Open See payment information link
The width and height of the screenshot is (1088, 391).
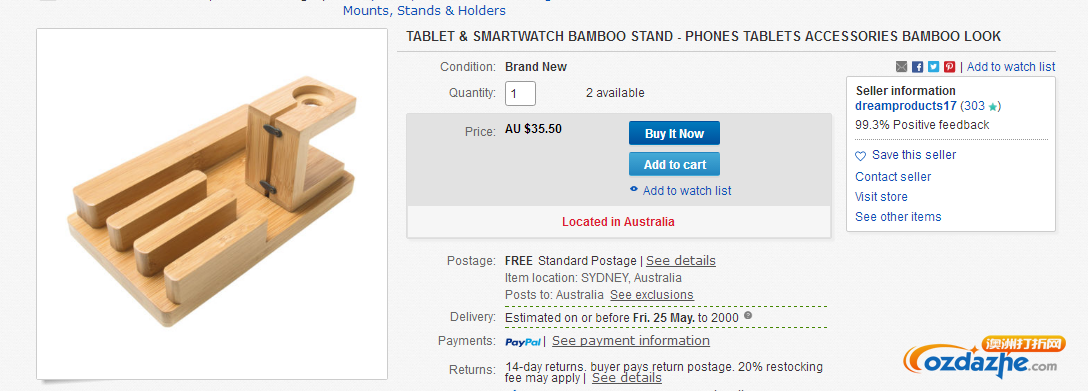click(631, 340)
